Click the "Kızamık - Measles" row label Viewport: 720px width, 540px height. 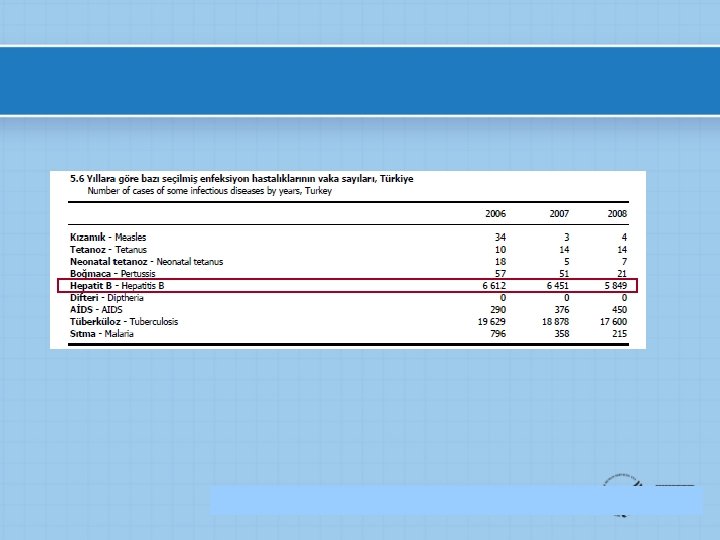point(108,237)
